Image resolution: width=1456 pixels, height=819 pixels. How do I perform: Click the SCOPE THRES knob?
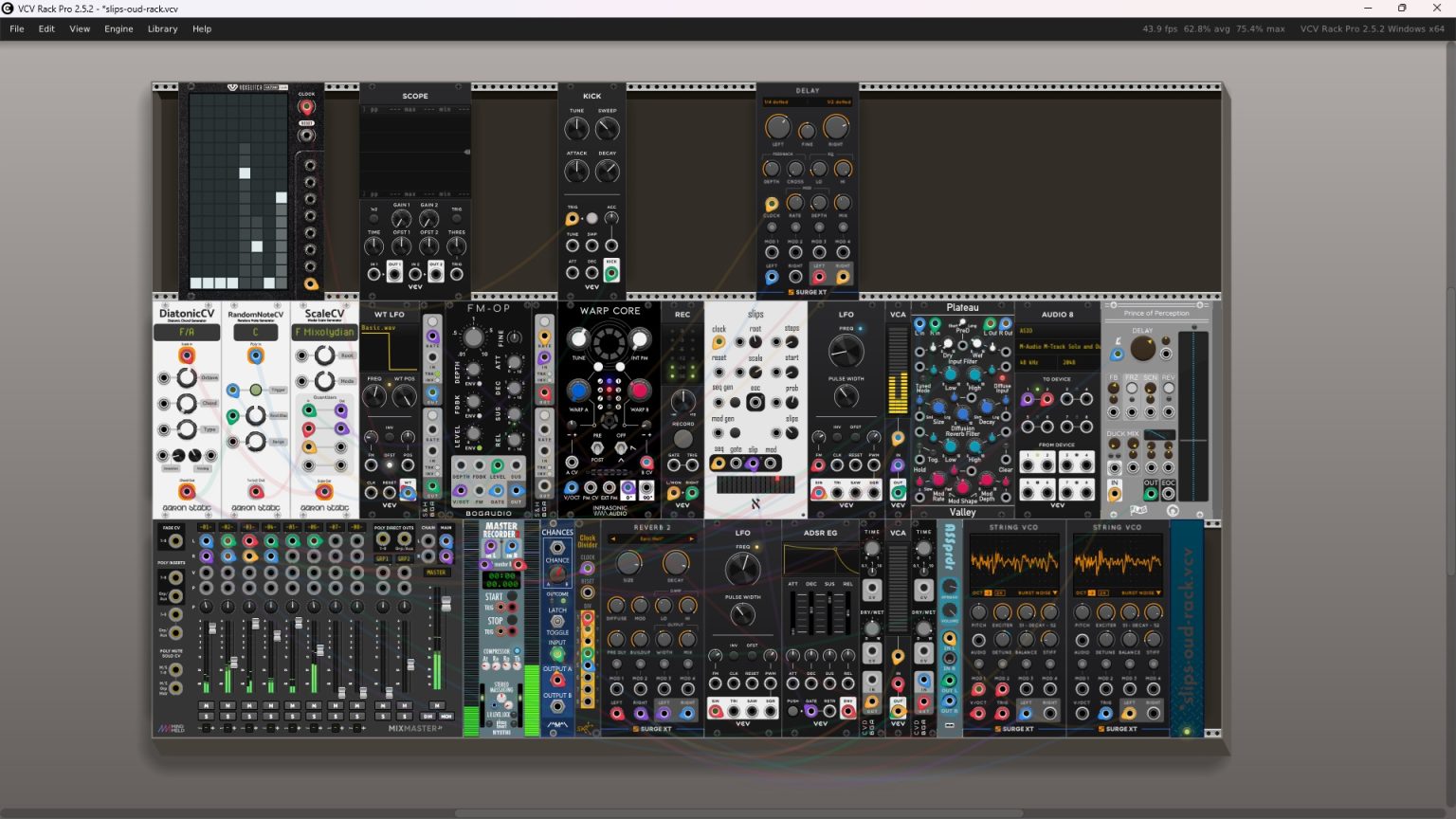coord(456,247)
